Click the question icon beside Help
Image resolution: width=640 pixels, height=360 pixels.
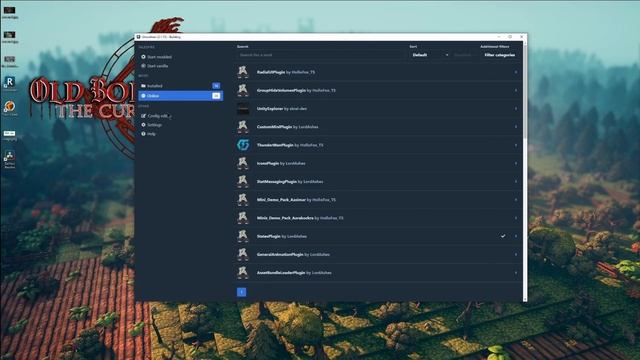point(143,134)
